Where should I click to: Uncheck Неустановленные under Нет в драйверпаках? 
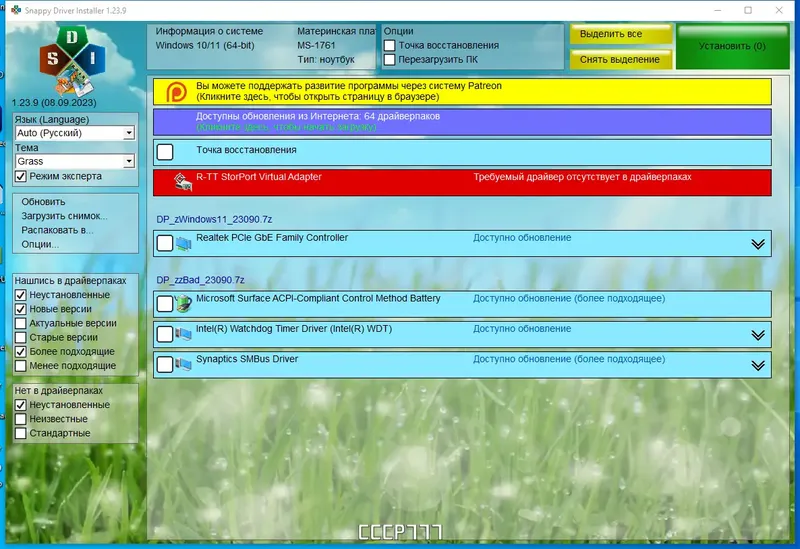click(x=20, y=405)
